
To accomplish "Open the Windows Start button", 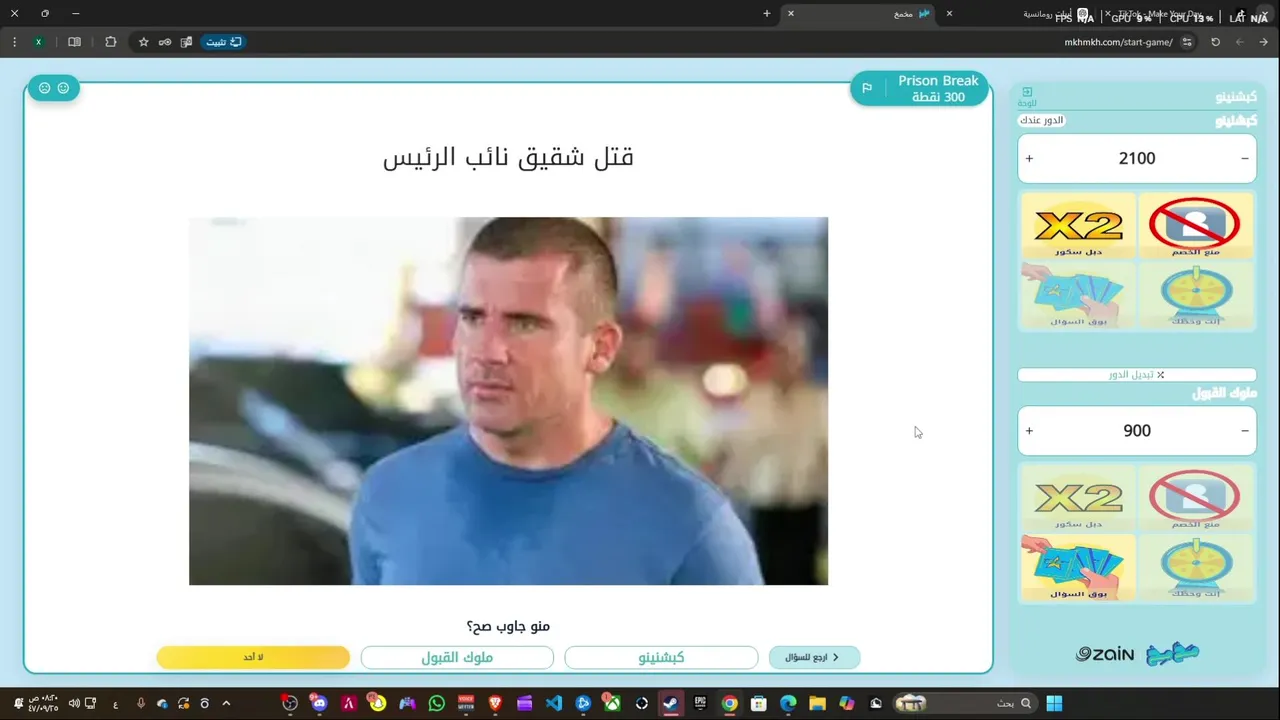I will click(x=1054, y=704).
